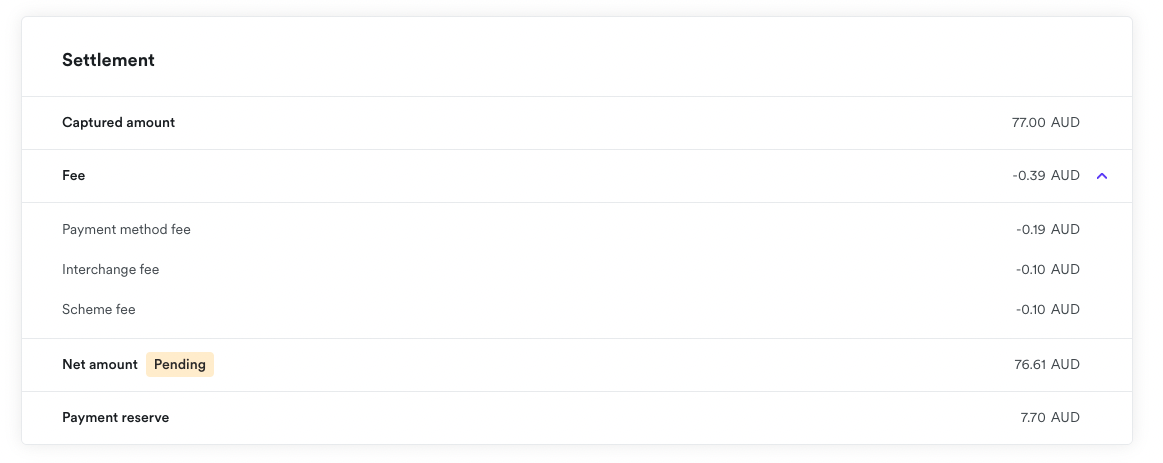Select the Payment reserve label
Image resolution: width=1163 pixels, height=463 pixels.
pyautogui.click(x=115, y=418)
